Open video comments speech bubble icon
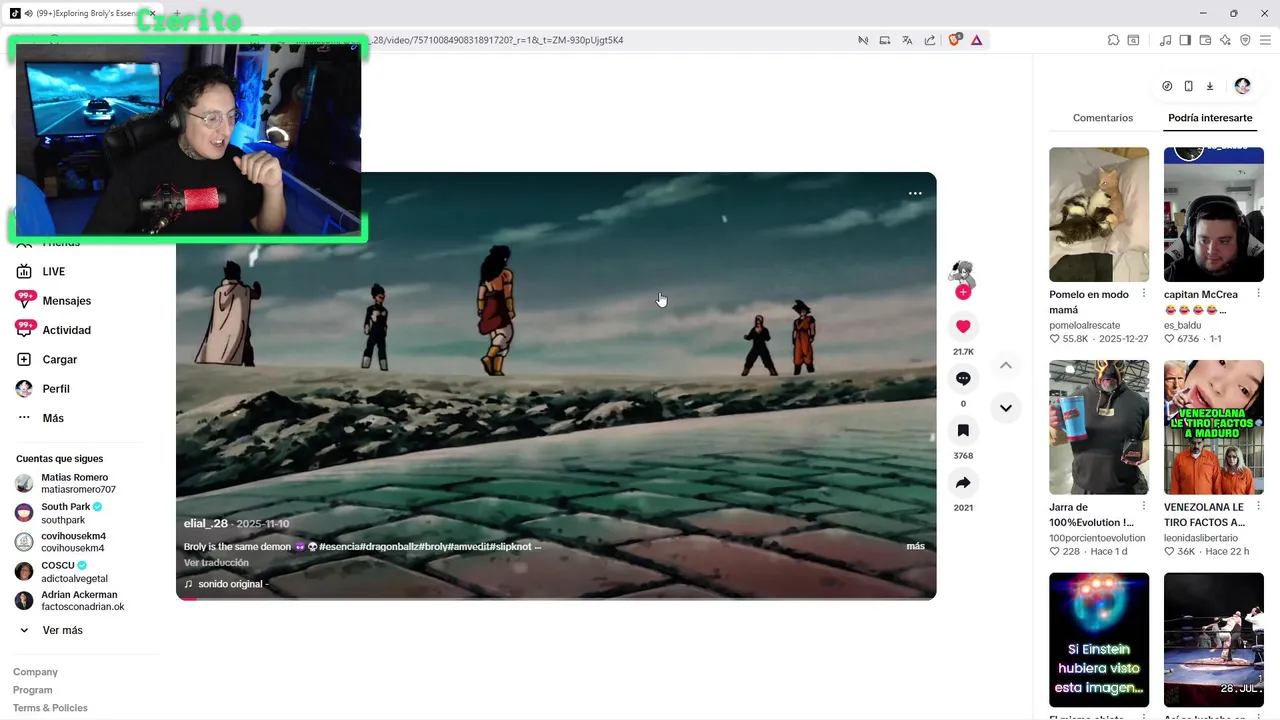This screenshot has height=720, width=1280. [963, 378]
